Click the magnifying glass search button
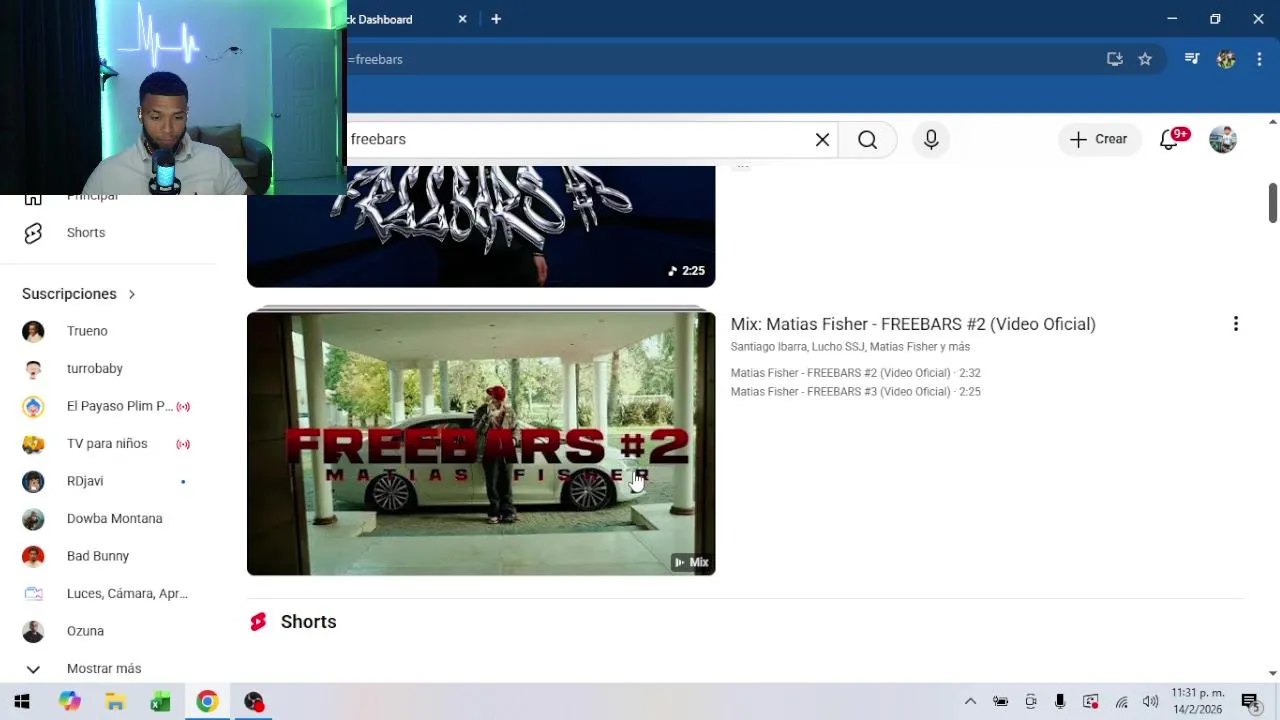1280x720 pixels. point(867,140)
